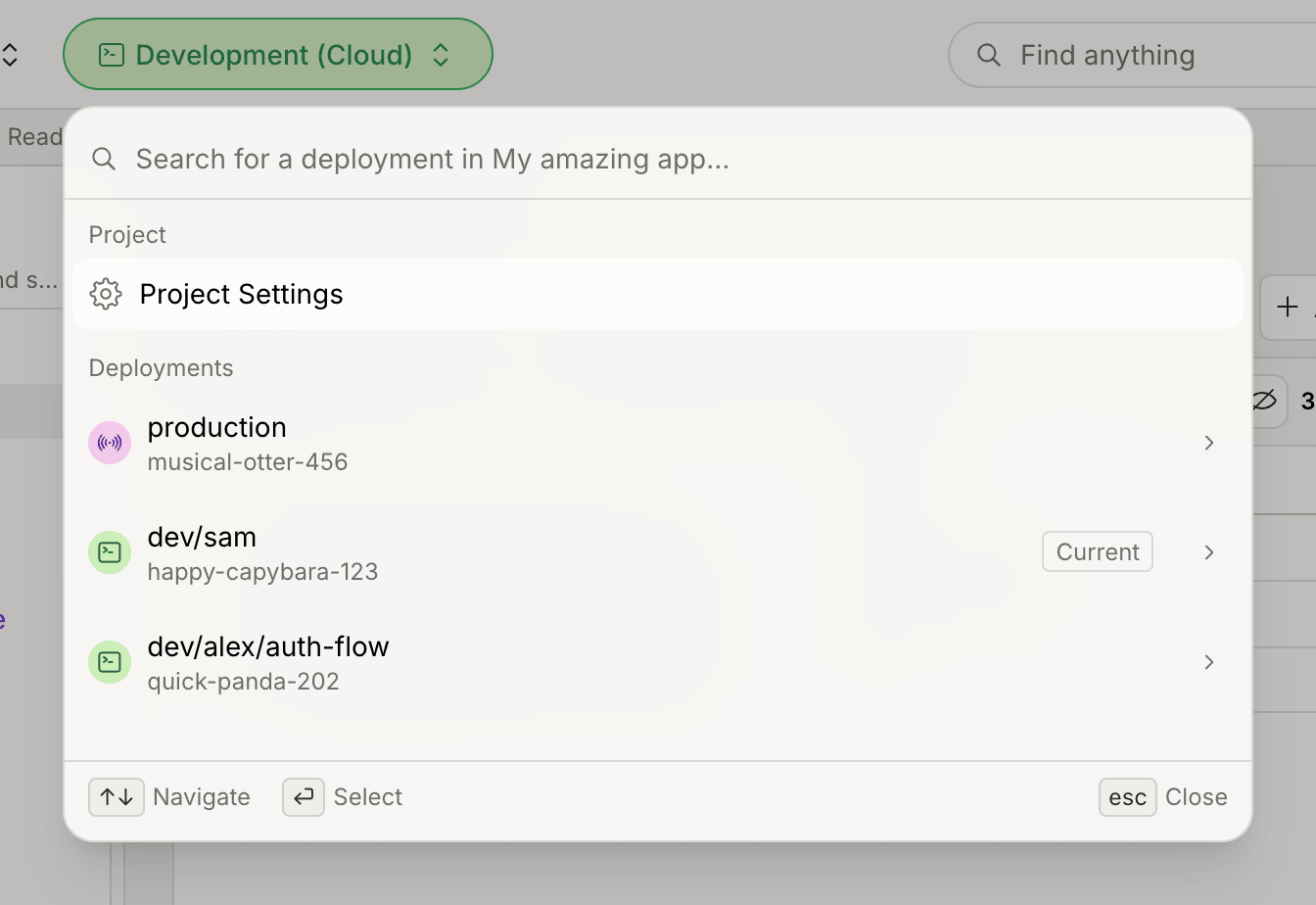
Task: Click the esc key to close
Action: coord(1128,797)
